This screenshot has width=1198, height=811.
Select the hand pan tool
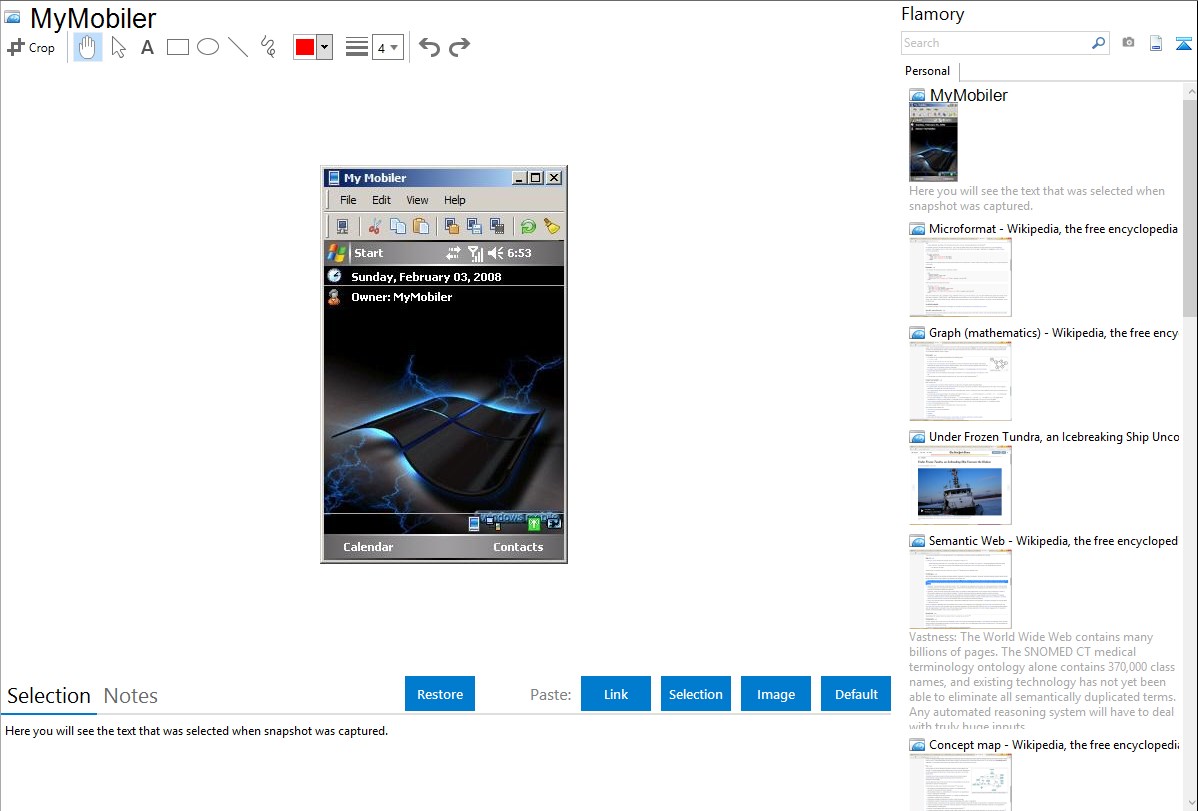click(x=87, y=47)
